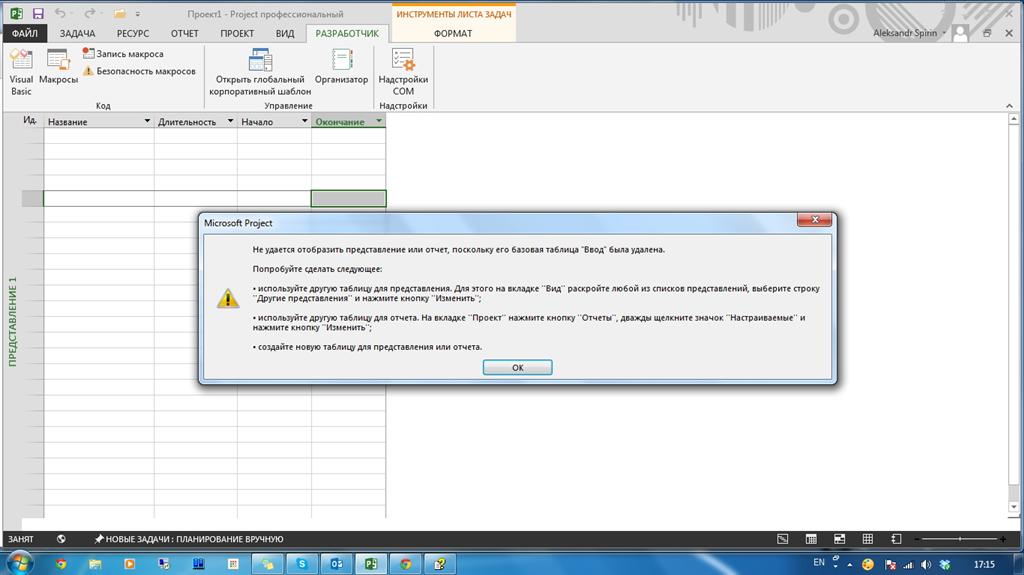Switch to the РЕСУРС tab

click(x=133, y=33)
